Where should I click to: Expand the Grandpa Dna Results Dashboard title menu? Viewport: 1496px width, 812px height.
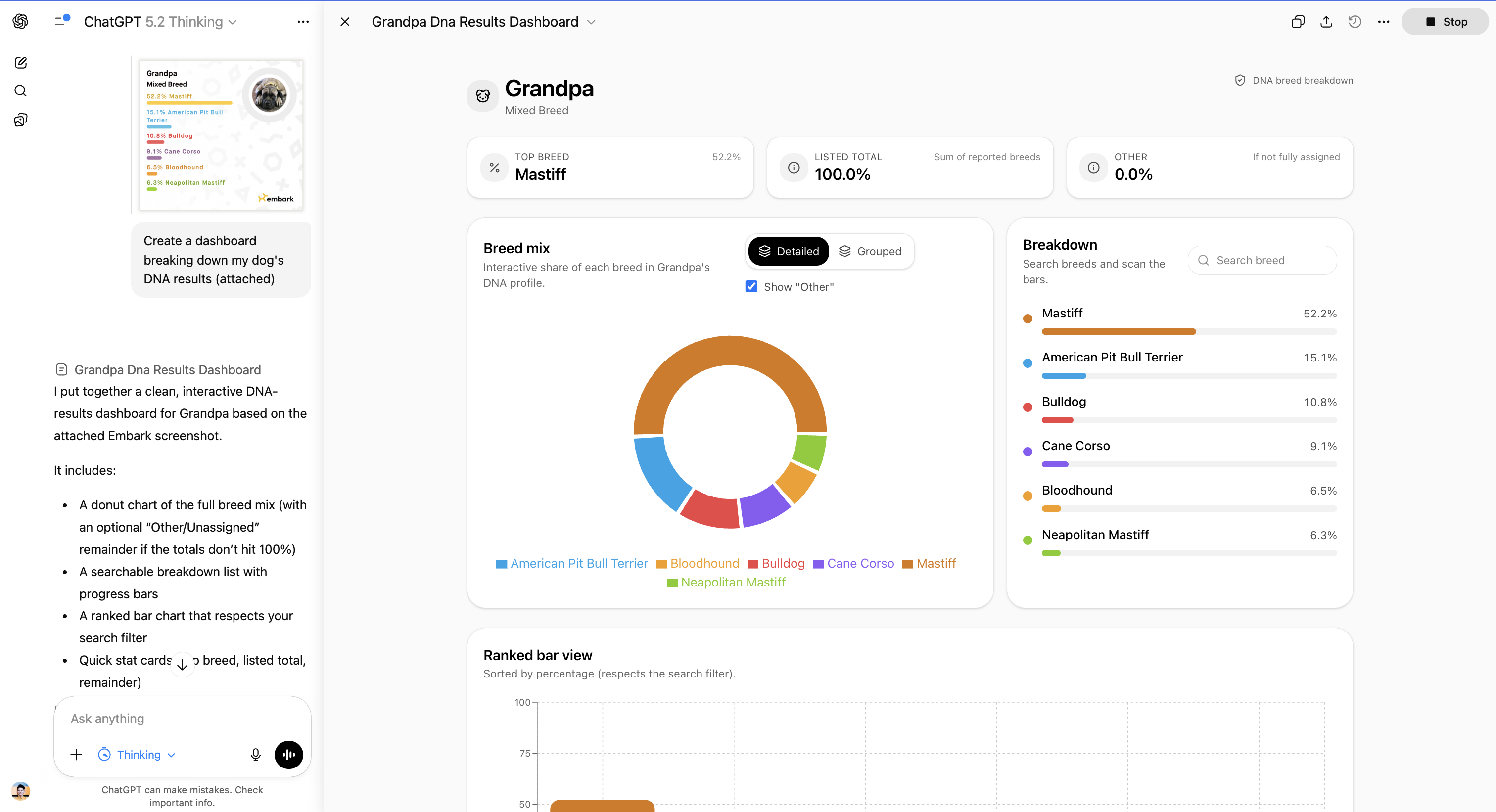coord(591,21)
